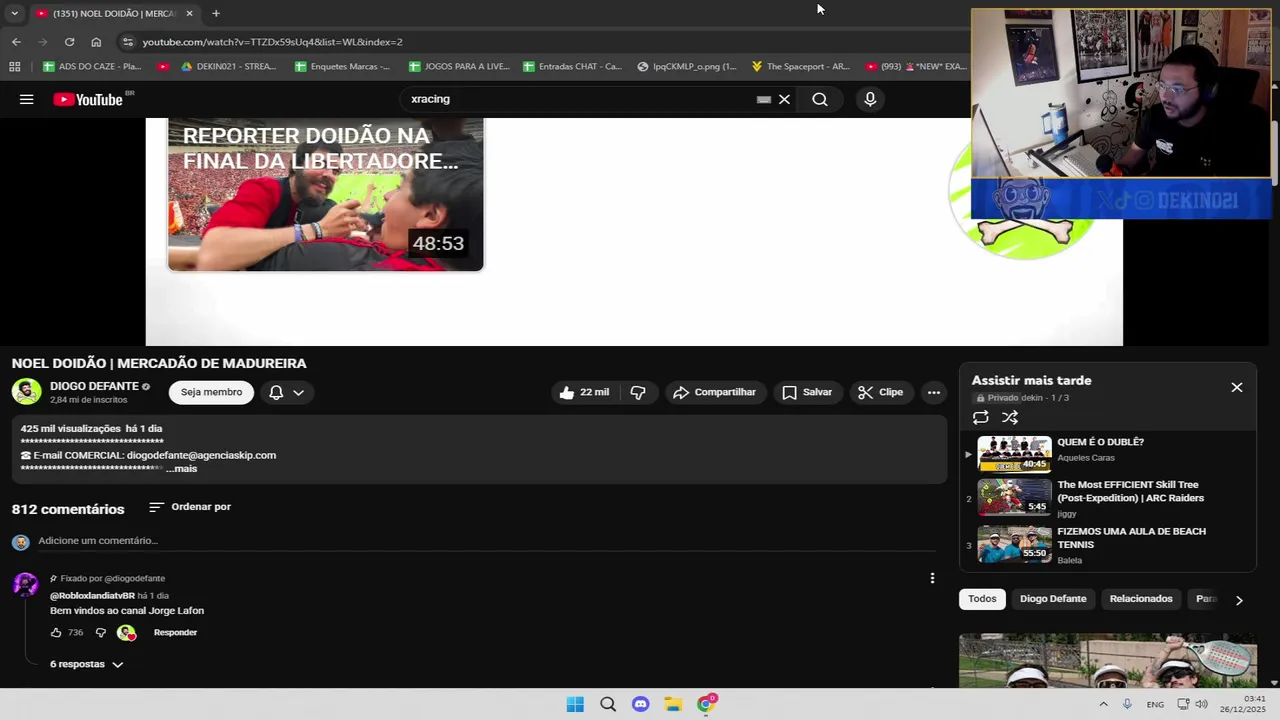Screen dimensions: 1280x720
Task: Open the Ordenar por comments sort menu
Action: coord(190,507)
